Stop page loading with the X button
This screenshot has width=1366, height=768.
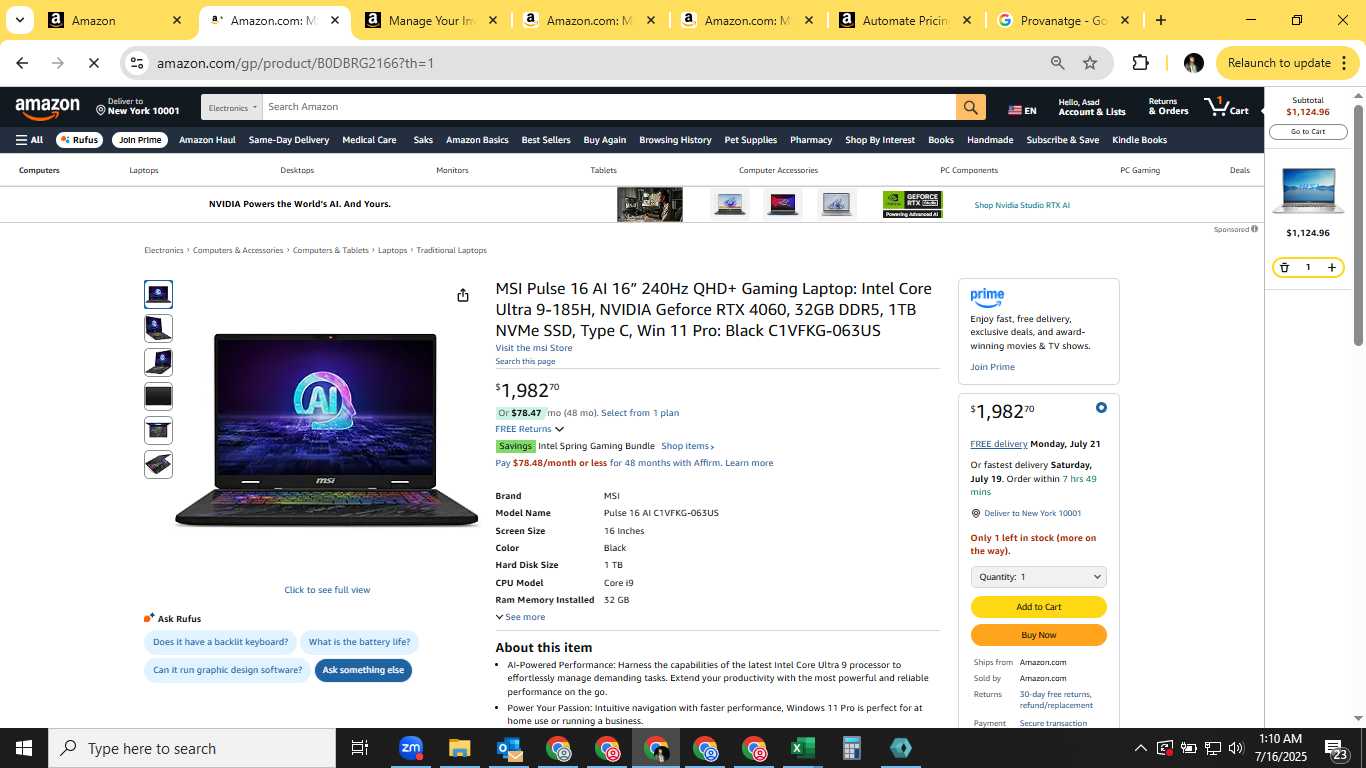(93, 63)
